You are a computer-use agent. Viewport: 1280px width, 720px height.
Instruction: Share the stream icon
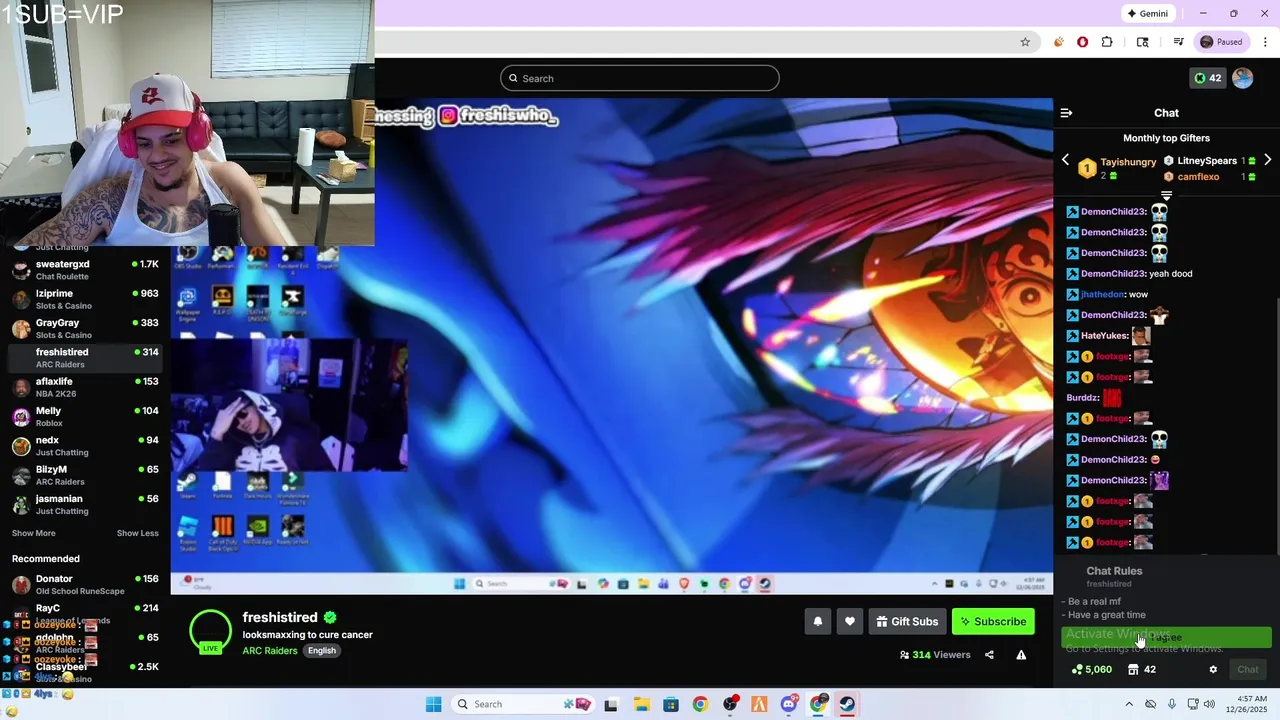coord(989,655)
